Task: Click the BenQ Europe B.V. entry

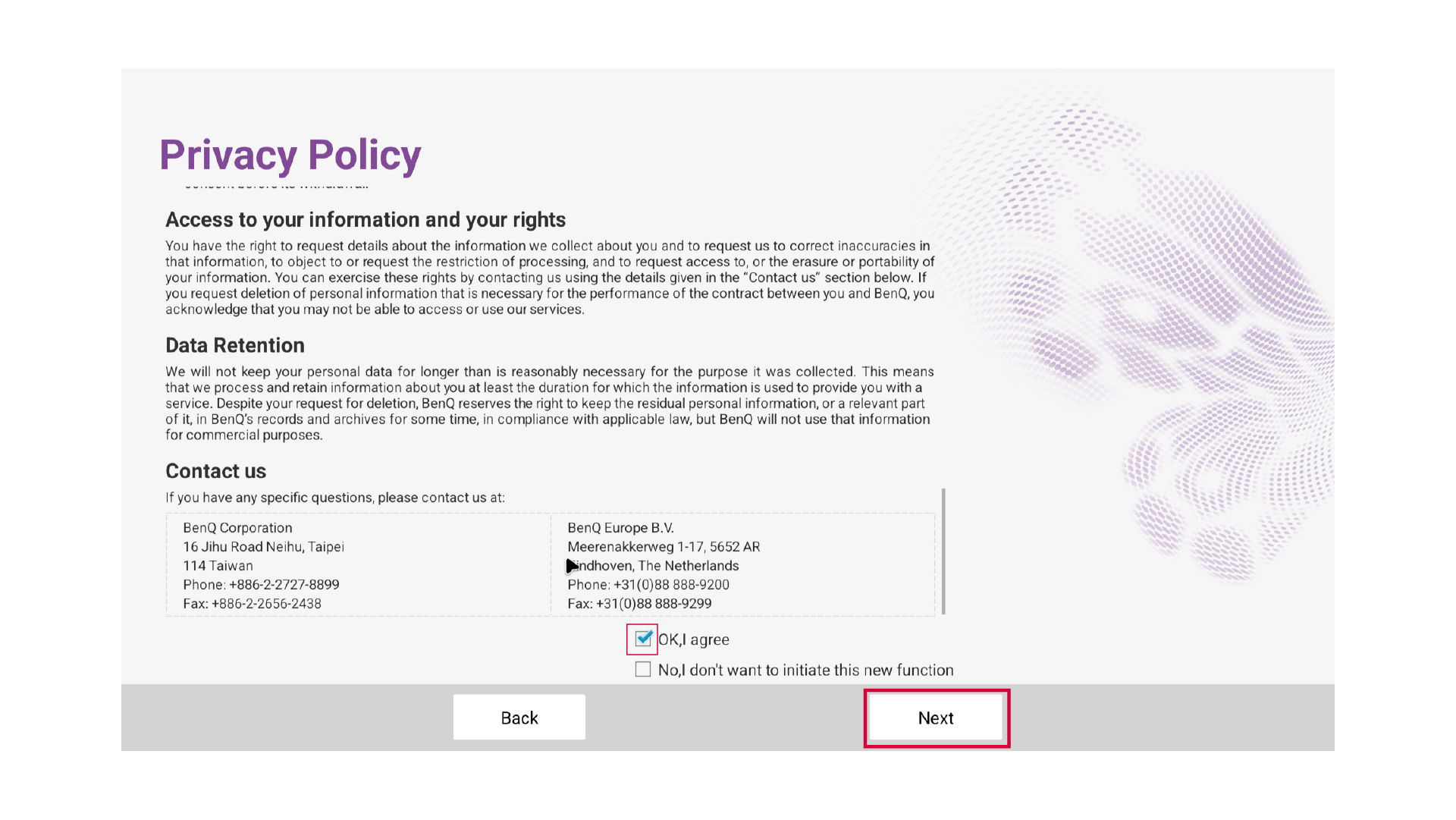Action: tap(620, 528)
